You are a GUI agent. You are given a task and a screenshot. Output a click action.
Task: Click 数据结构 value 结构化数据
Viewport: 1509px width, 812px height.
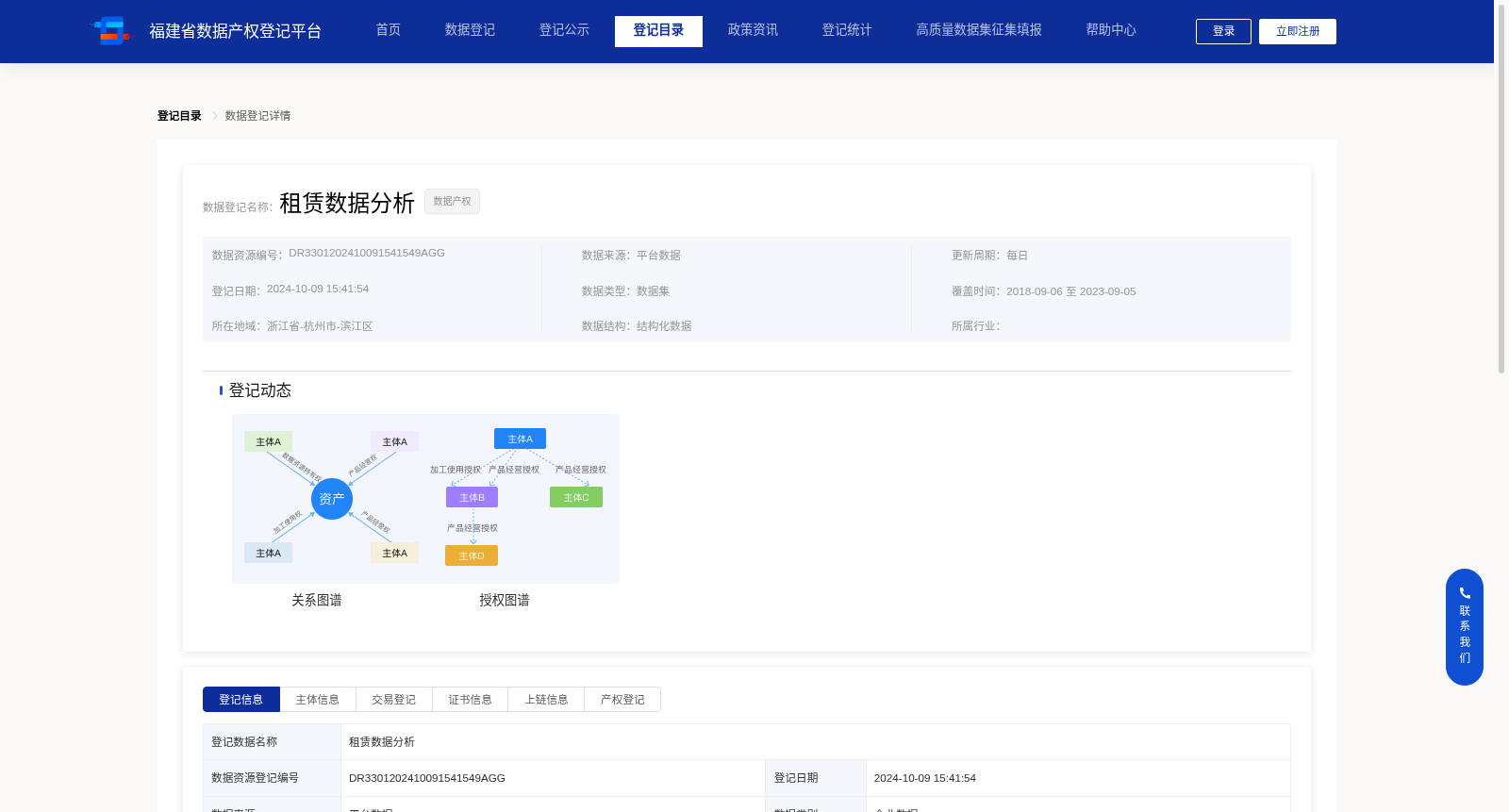(x=664, y=326)
